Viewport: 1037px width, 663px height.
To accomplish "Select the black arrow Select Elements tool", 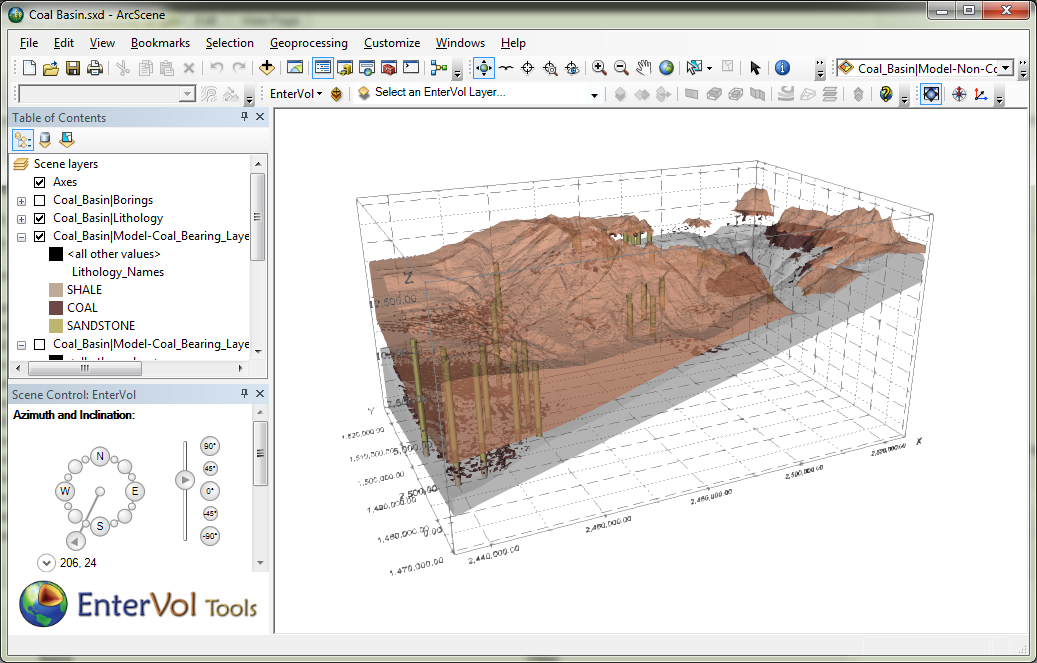I will tap(755, 67).
